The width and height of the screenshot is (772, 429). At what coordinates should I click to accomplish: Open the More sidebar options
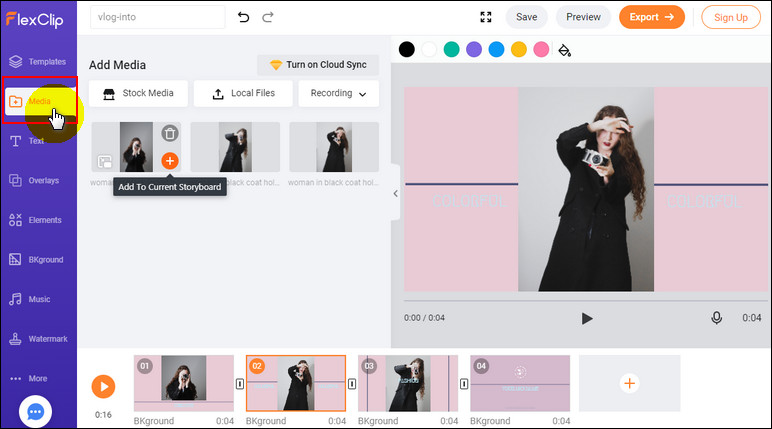click(x=29, y=378)
